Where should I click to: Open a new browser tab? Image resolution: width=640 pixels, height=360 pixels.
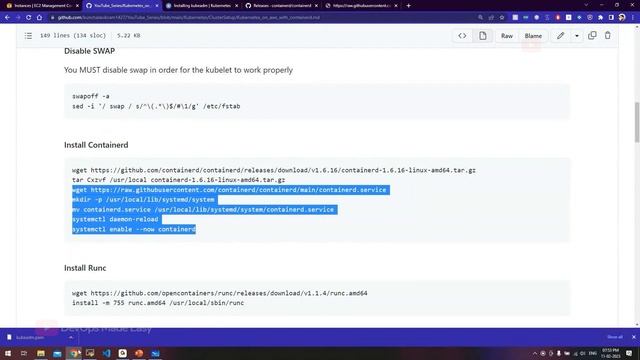(409, 6)
